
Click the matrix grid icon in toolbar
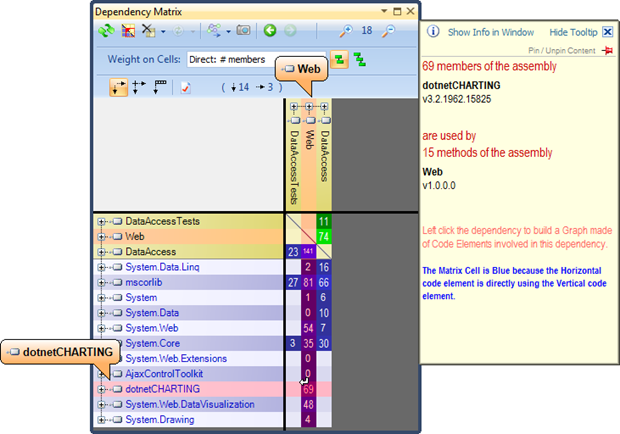click(128, 31)
